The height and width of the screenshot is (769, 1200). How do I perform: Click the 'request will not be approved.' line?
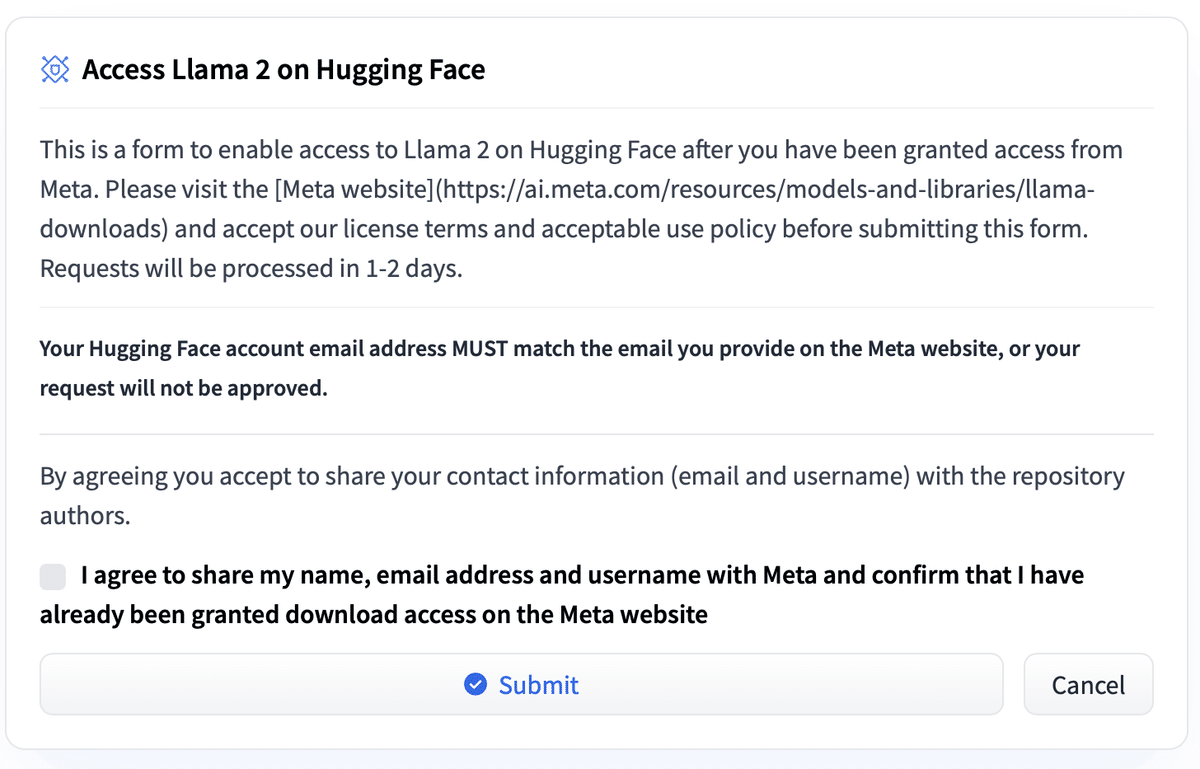183,389
